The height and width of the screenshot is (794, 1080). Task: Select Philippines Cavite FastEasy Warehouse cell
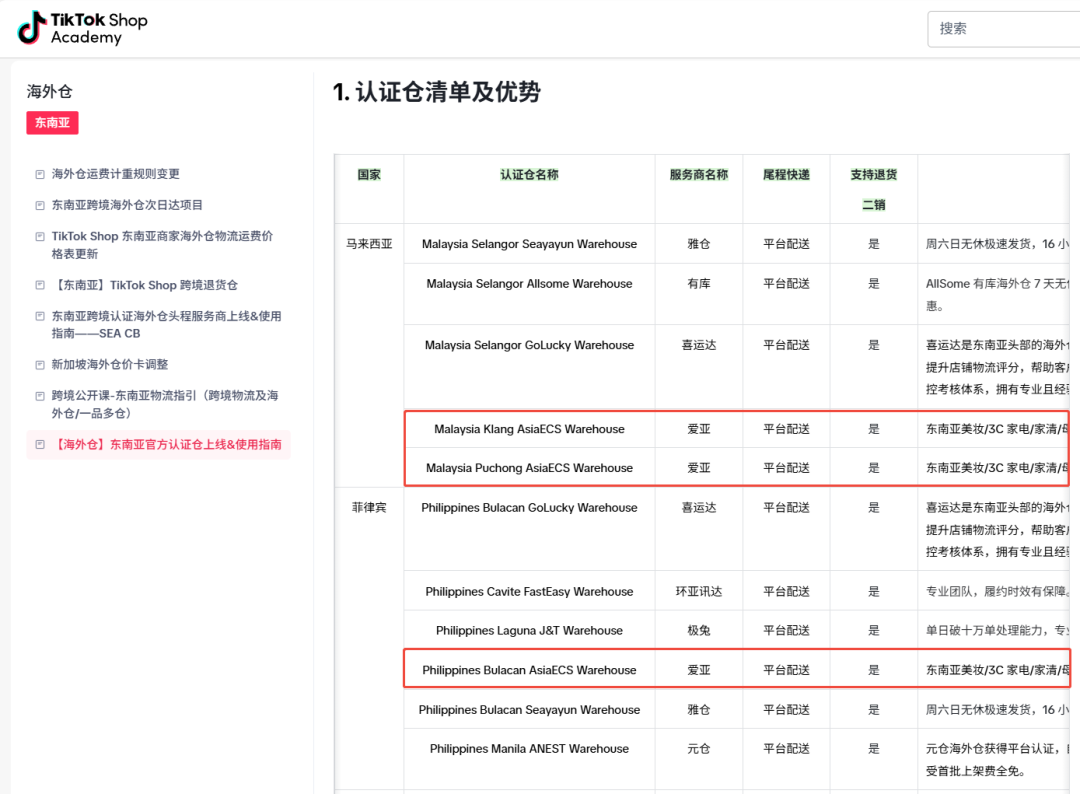[529, 592]
